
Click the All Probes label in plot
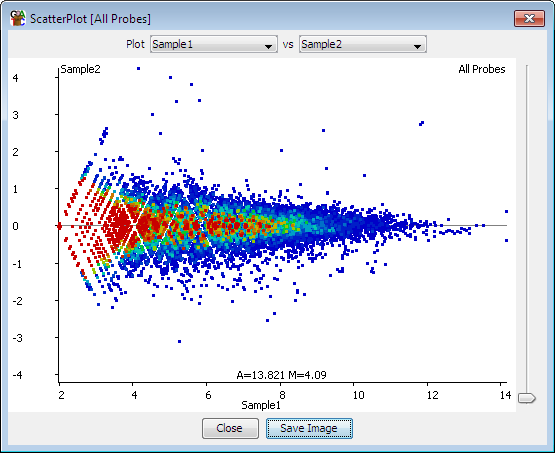click(x=482, y=69)
